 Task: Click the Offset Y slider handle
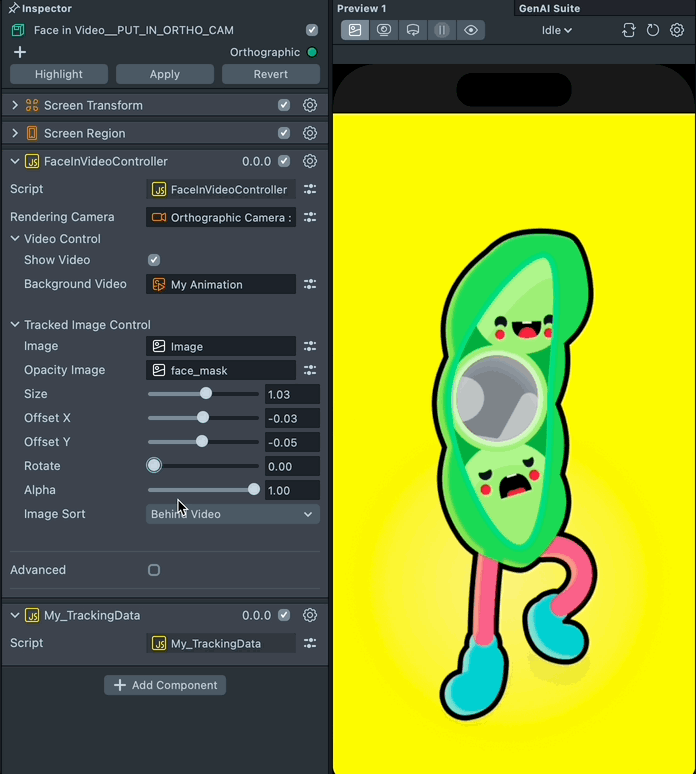(202, 441)
